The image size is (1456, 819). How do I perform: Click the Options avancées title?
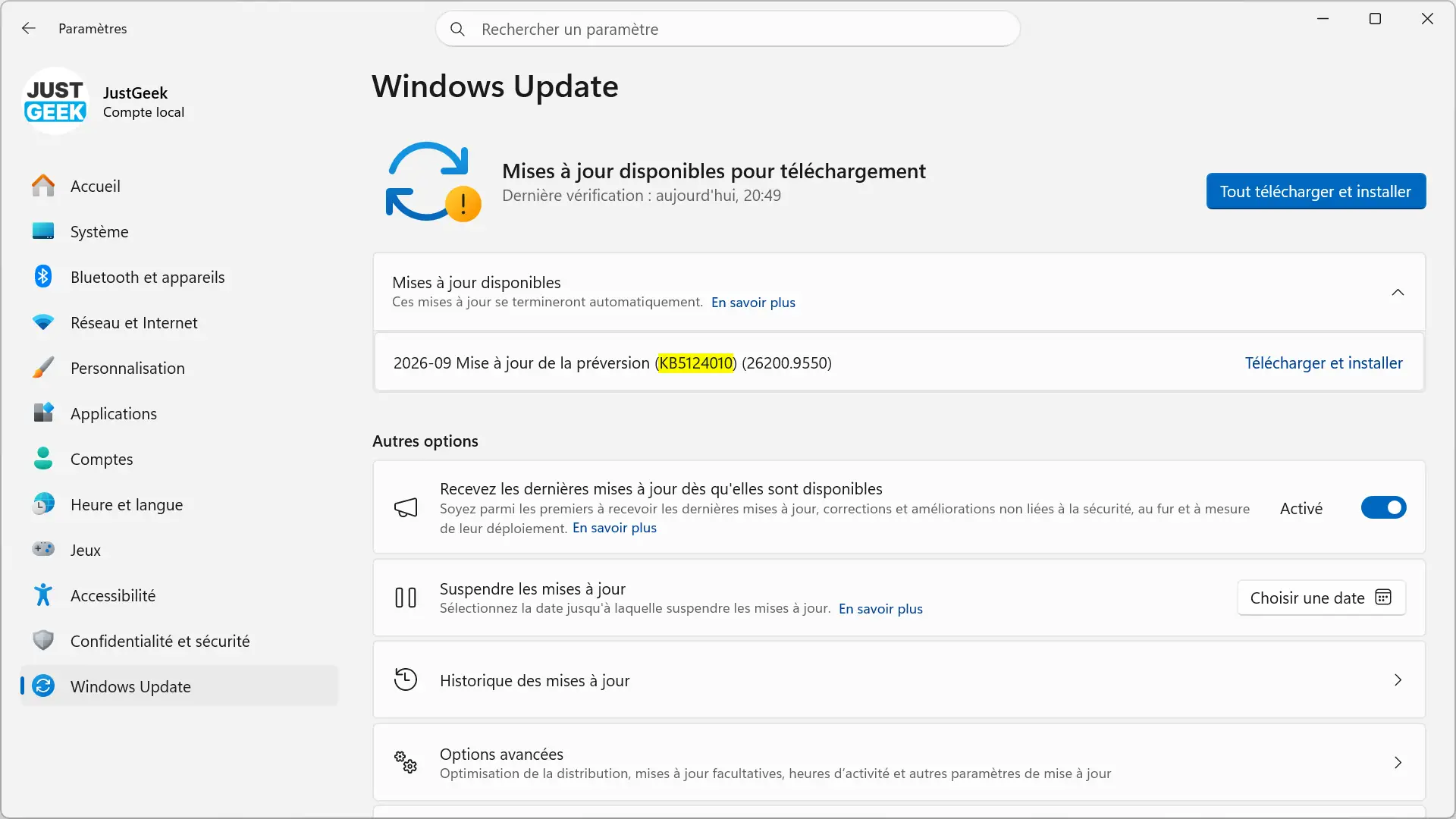pos(501,754)
